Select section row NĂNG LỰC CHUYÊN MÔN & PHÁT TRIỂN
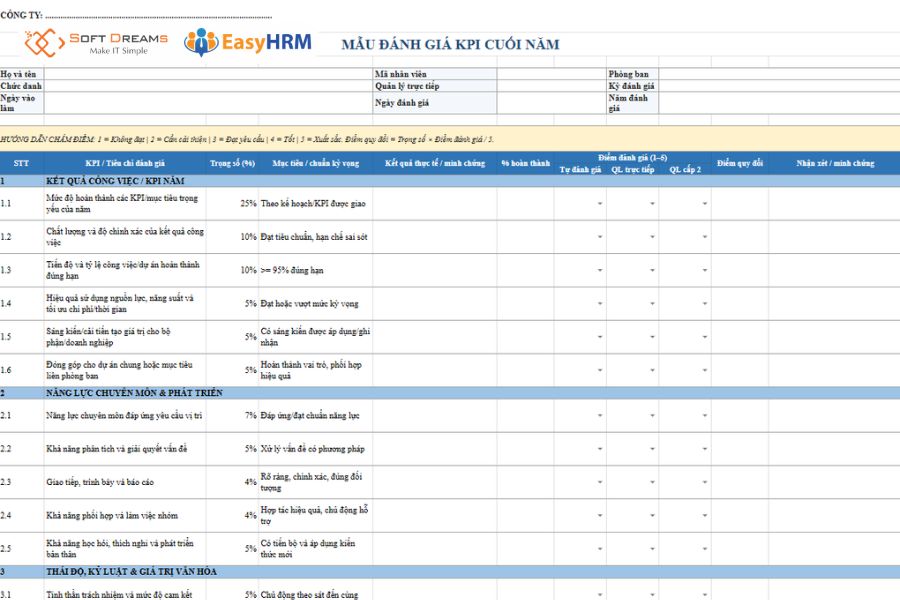The image size is (900, 600). point(450,393)
